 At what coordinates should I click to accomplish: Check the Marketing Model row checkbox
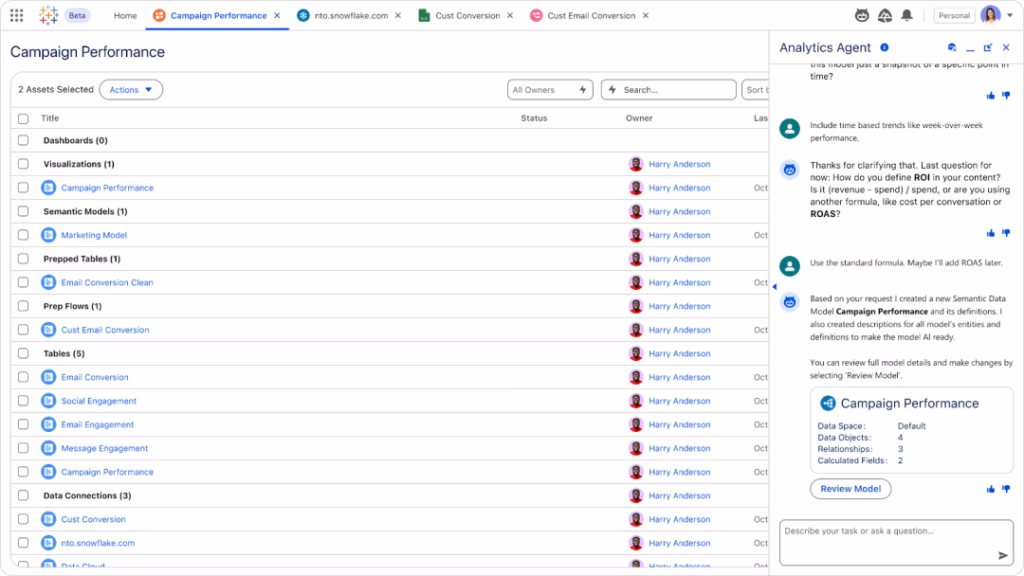23,235
